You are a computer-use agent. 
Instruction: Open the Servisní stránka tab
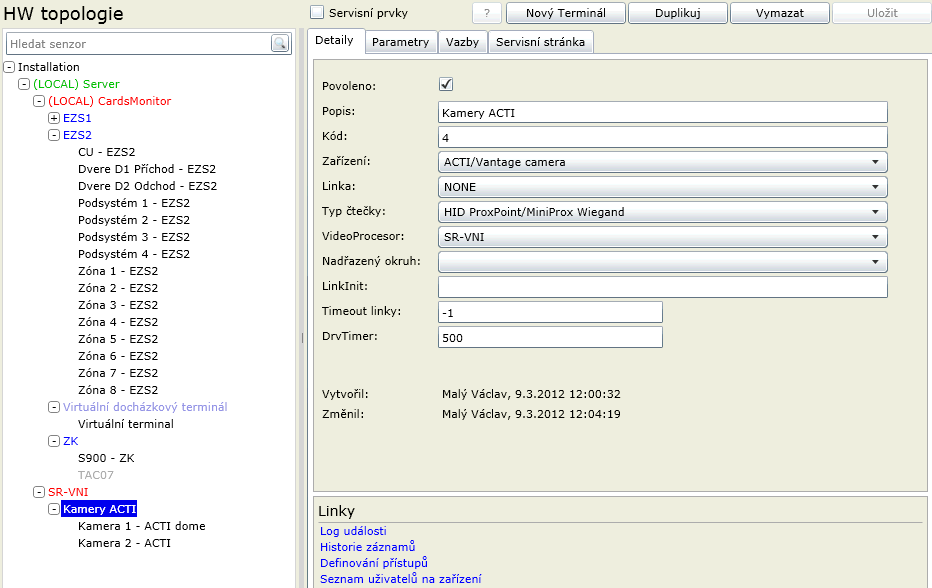[x=540, y=42]
